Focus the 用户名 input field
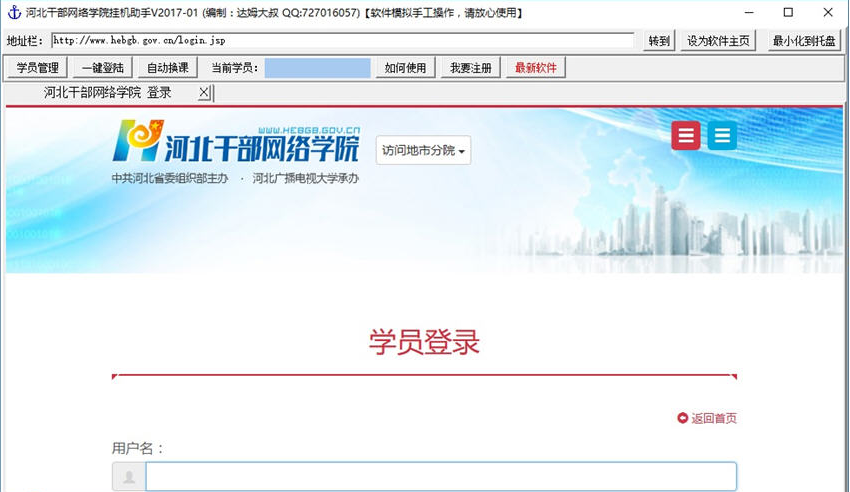Viewport: 850px width, 492px height. [x=441, y=477]
